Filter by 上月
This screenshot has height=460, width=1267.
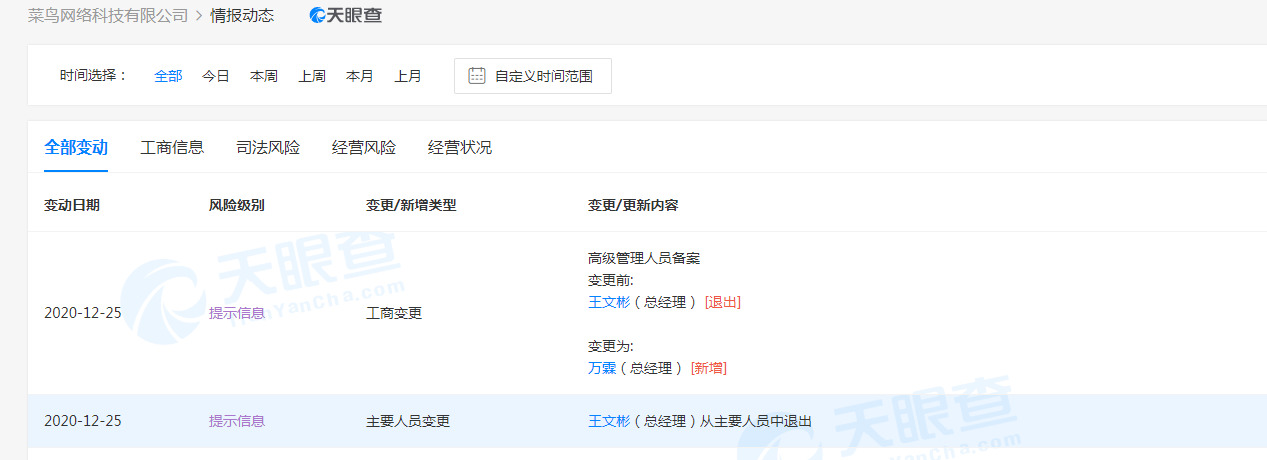coord(408,76)
